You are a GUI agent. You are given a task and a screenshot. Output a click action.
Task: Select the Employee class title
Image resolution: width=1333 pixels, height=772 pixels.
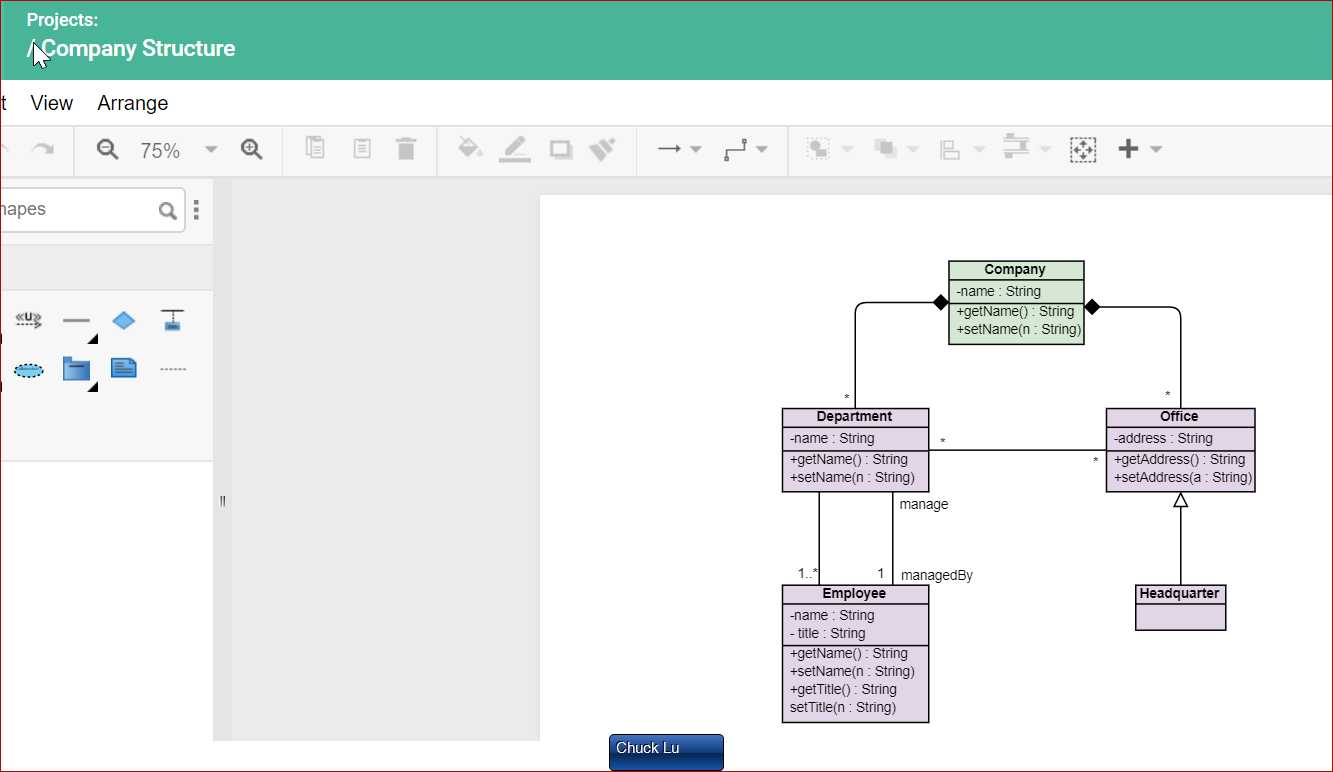point(855,594)
